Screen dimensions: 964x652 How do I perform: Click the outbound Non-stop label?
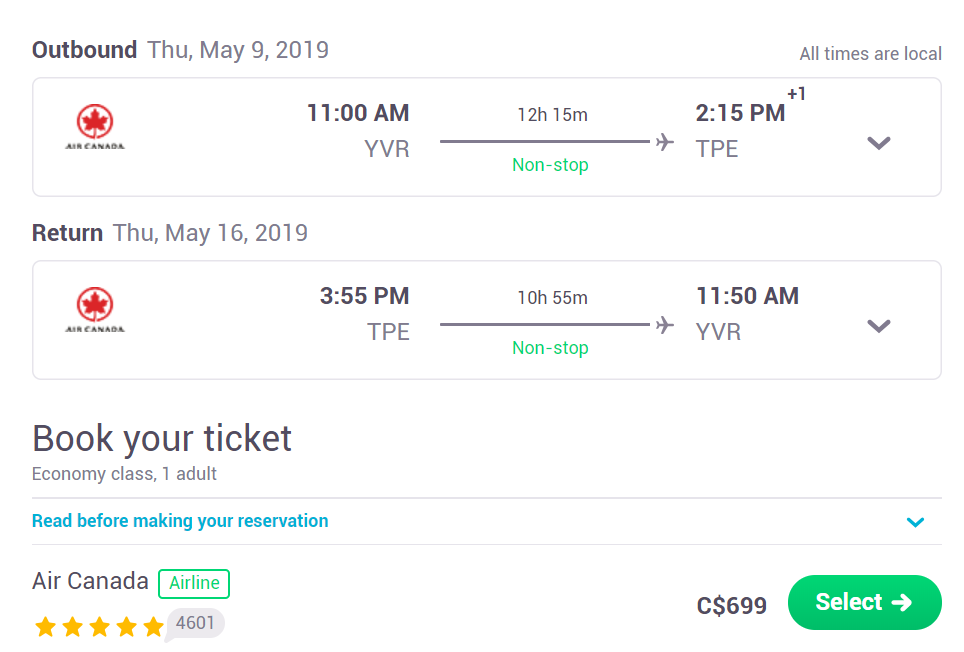click(550, 165)
